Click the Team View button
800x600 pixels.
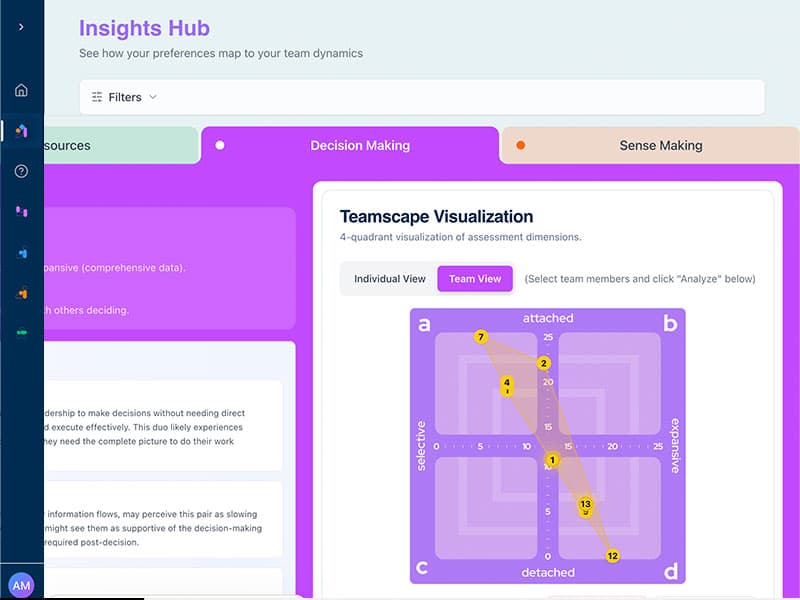point(475,279)
